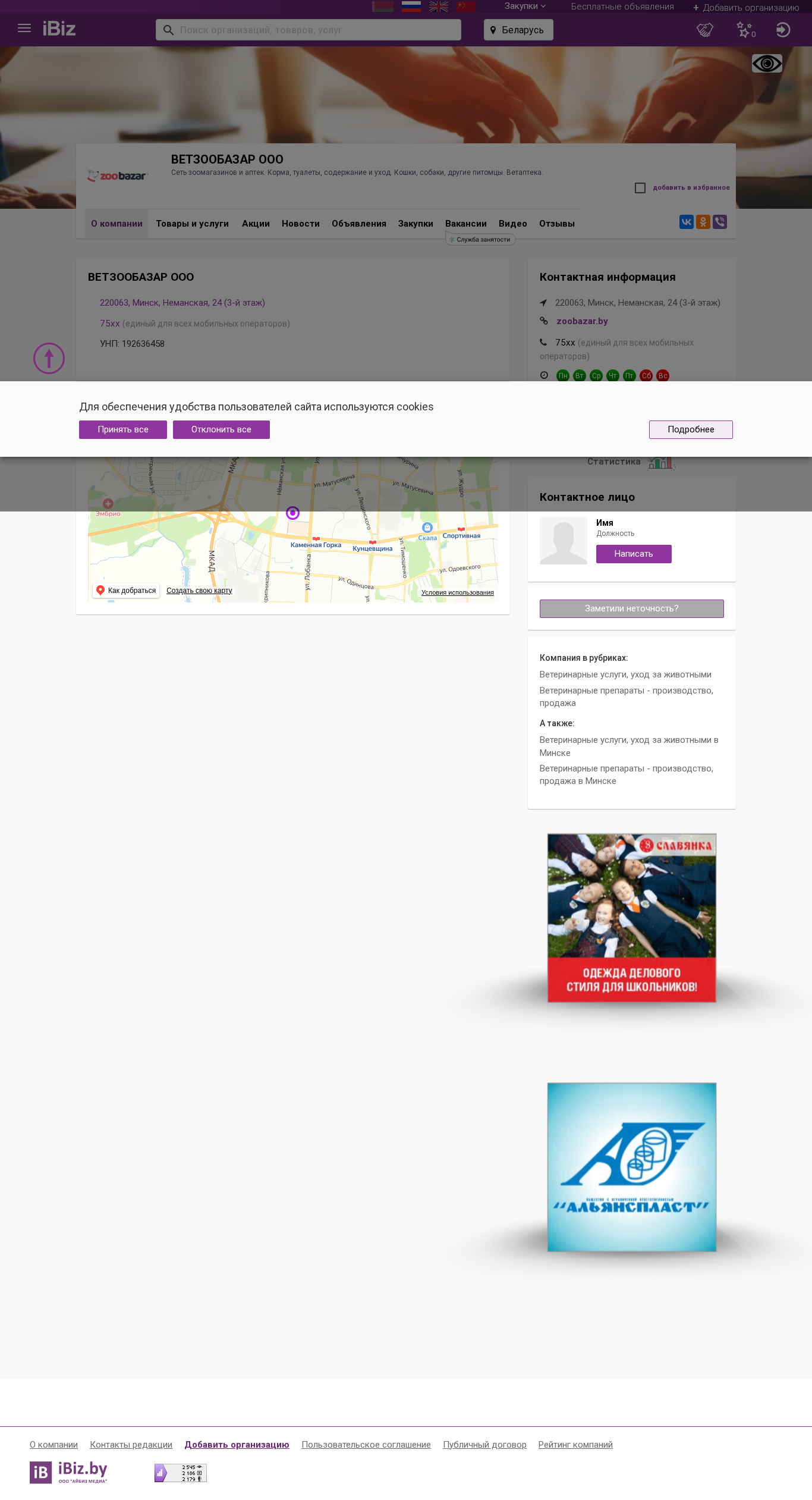Open footer Рейтинг компаний link
The height and width of the screenshot is (1500, 812).
(x=575, y=1445)
